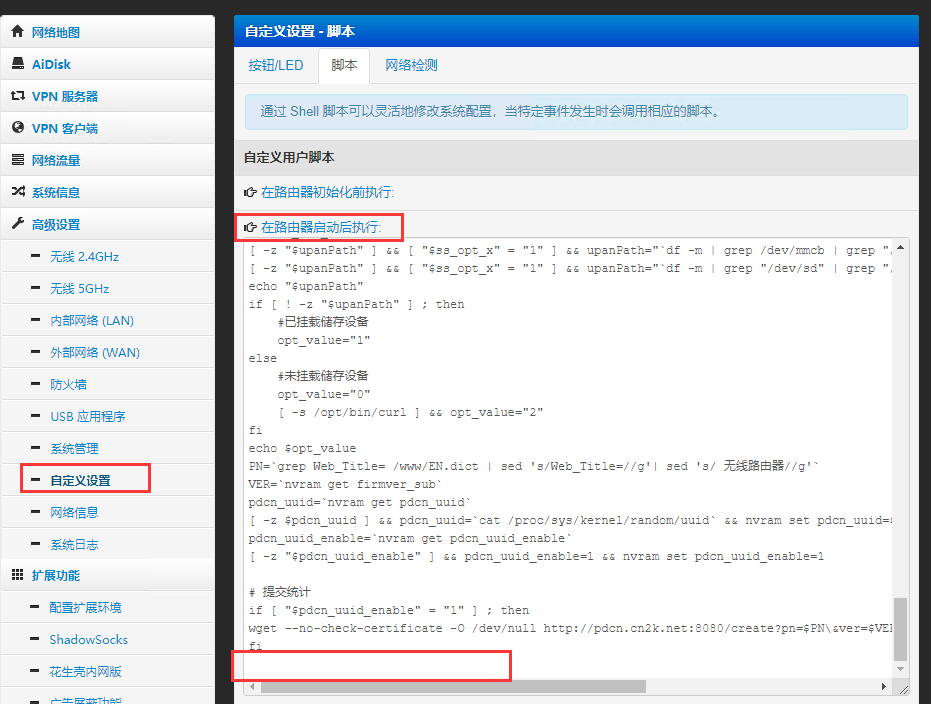The width and height of the screenshot is (931, 704).
Task: Click the home icon beside 网络地图
Action: 16,31
